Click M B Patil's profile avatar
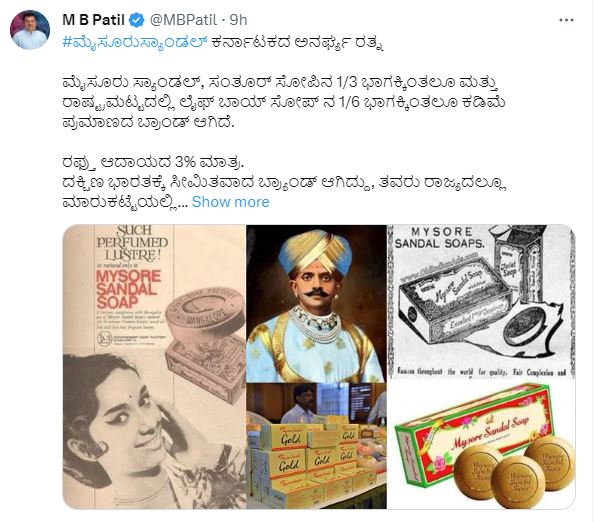The image size is (604, 522). [30, 30]
